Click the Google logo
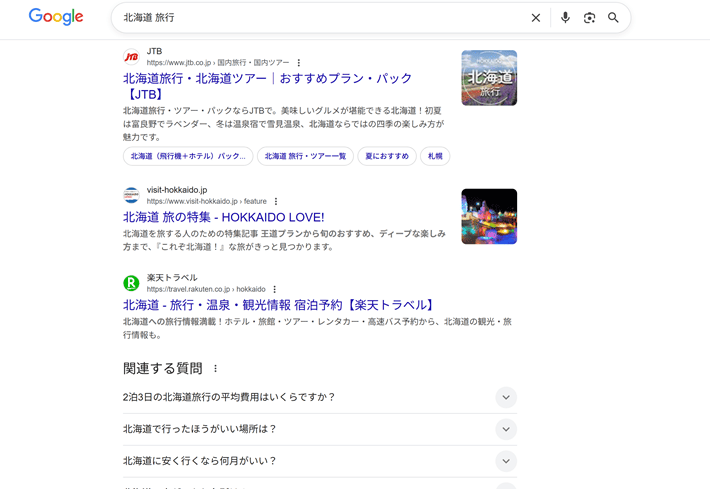 click(56, 17)
